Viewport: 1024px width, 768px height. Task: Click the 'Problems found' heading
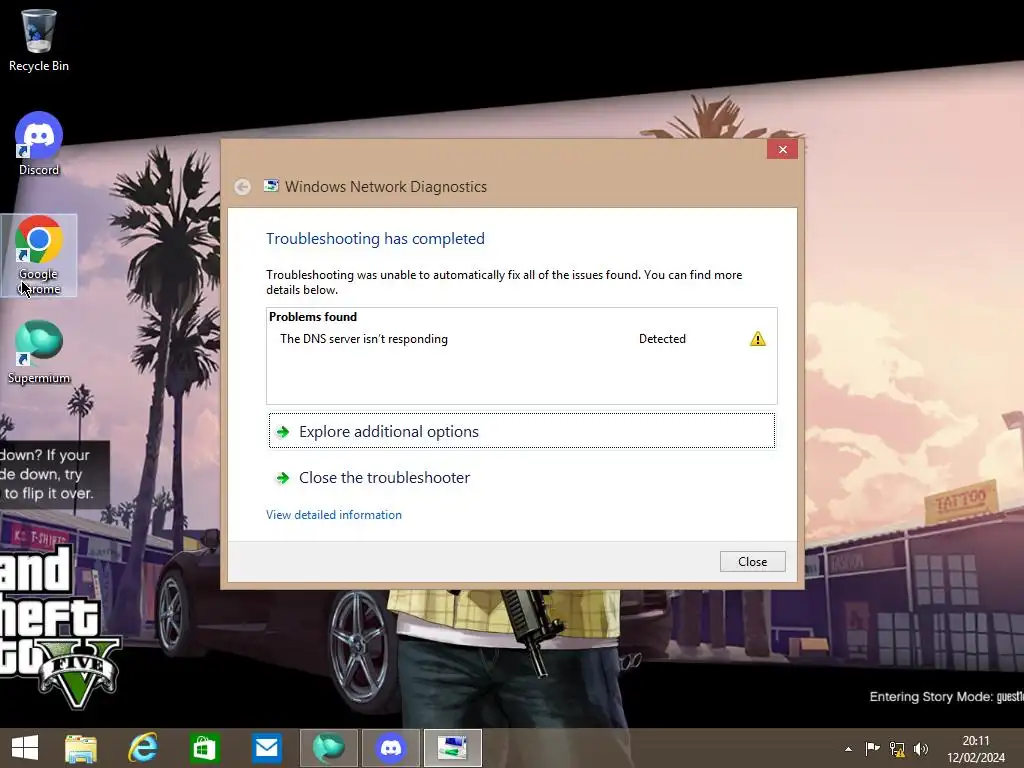313,317
